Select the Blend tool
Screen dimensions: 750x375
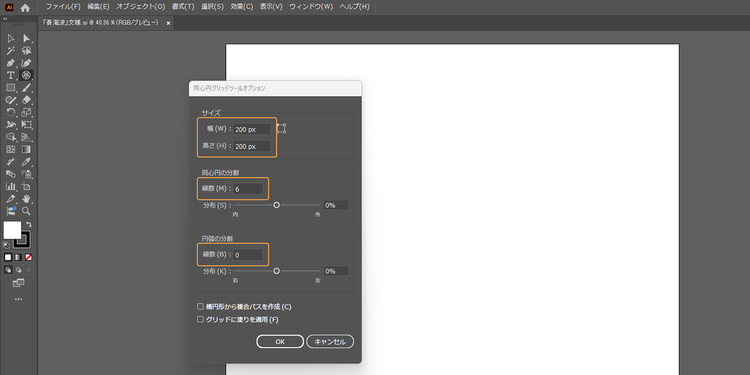(11, 174)
